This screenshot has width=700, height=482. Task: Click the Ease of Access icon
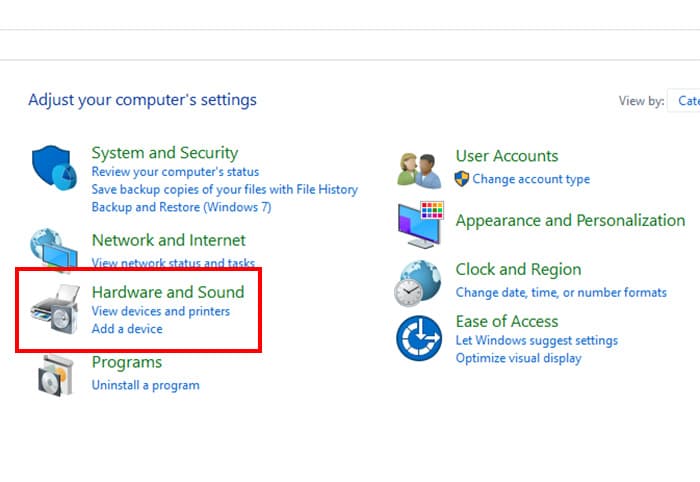(x=419, y=338)
